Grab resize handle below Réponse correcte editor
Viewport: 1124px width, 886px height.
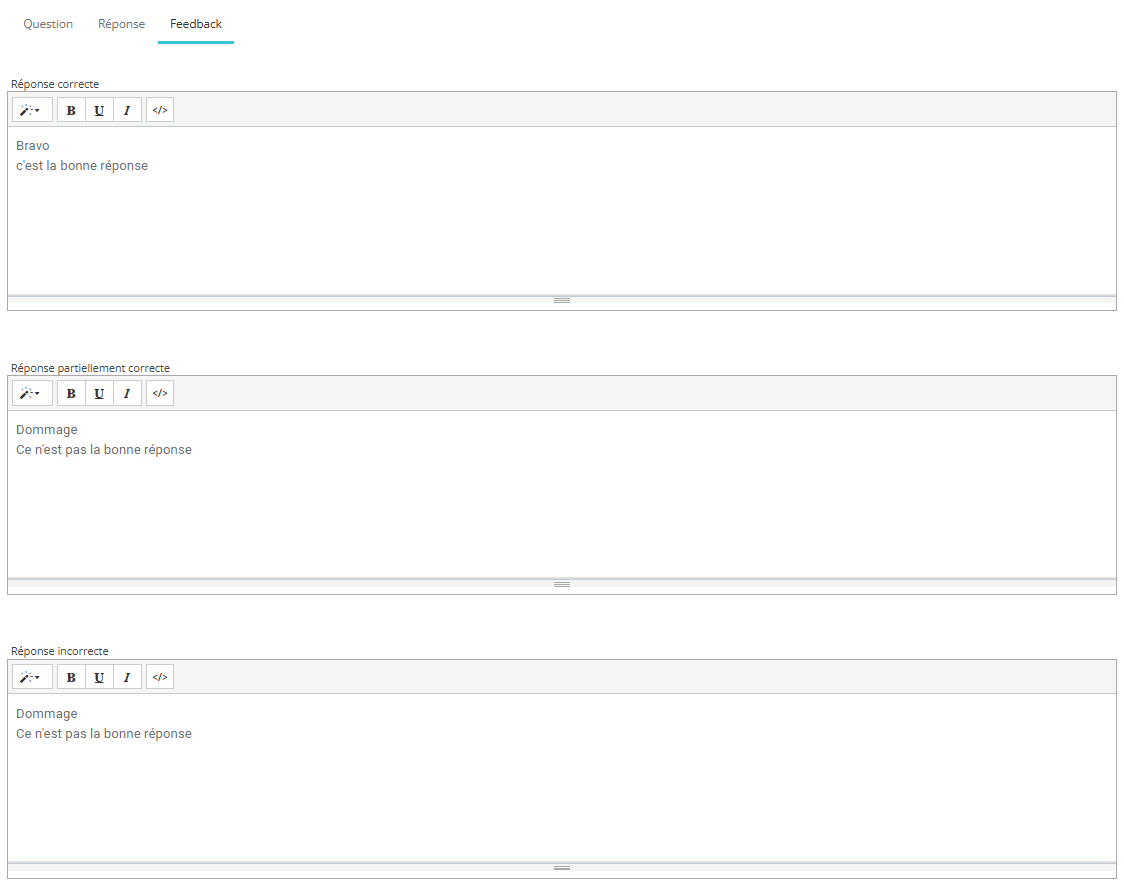click(x=562, y=300)
